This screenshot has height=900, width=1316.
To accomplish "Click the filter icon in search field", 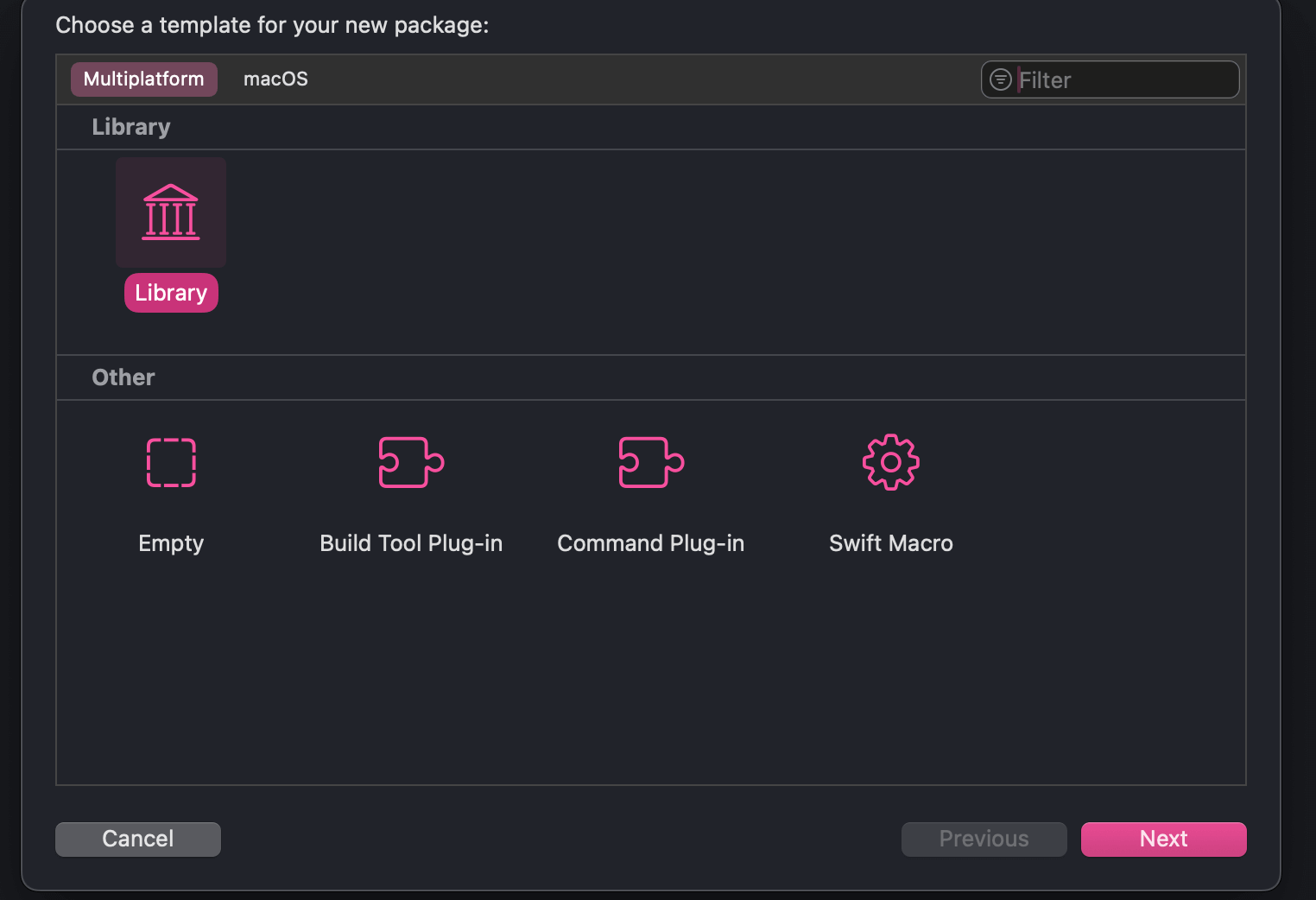I will pyautogui.click(x=1001, y=79).
